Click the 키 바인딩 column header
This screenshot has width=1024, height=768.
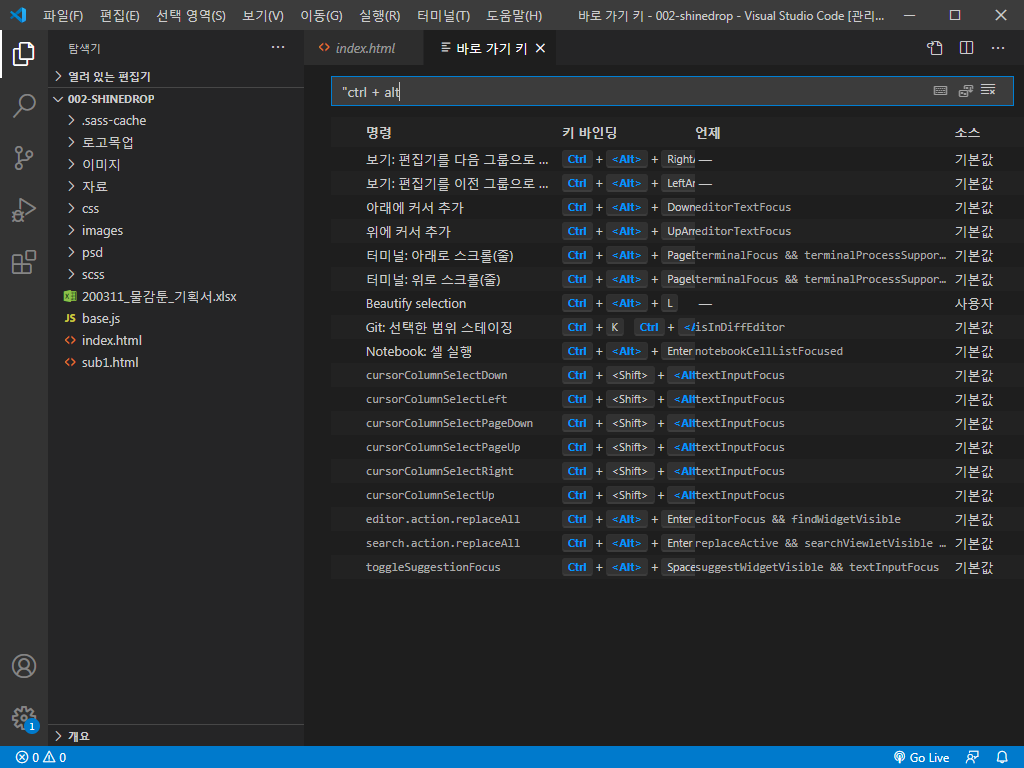pyautogui.click(x=589, y=133)
